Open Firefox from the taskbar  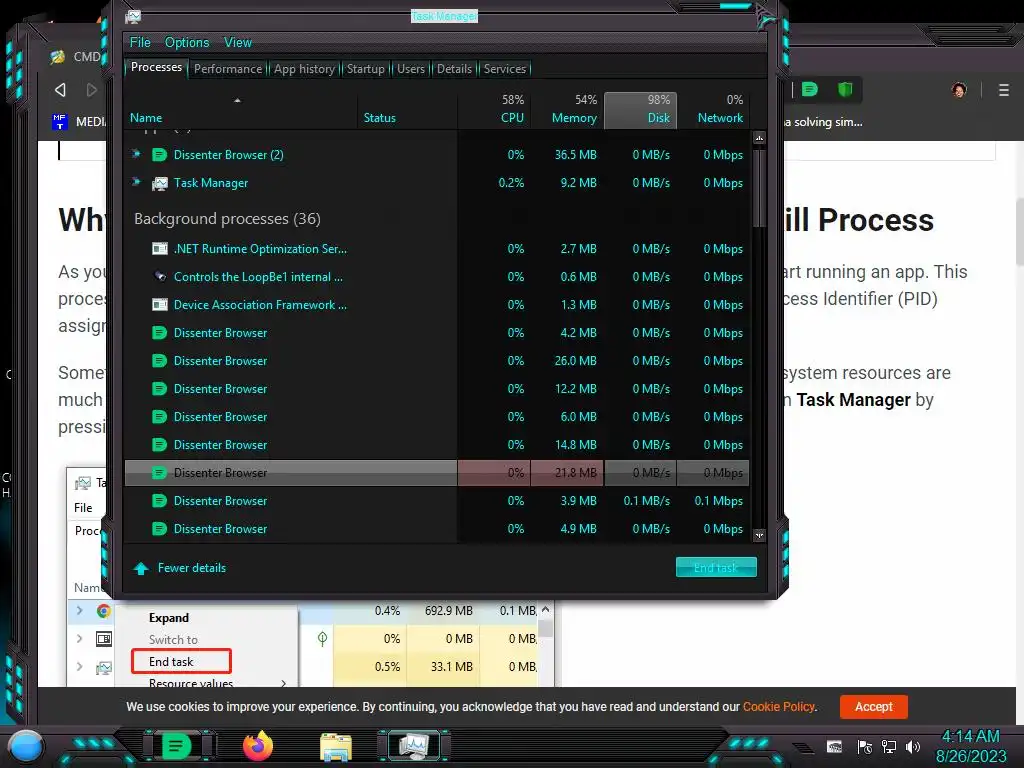pos(258,746)
